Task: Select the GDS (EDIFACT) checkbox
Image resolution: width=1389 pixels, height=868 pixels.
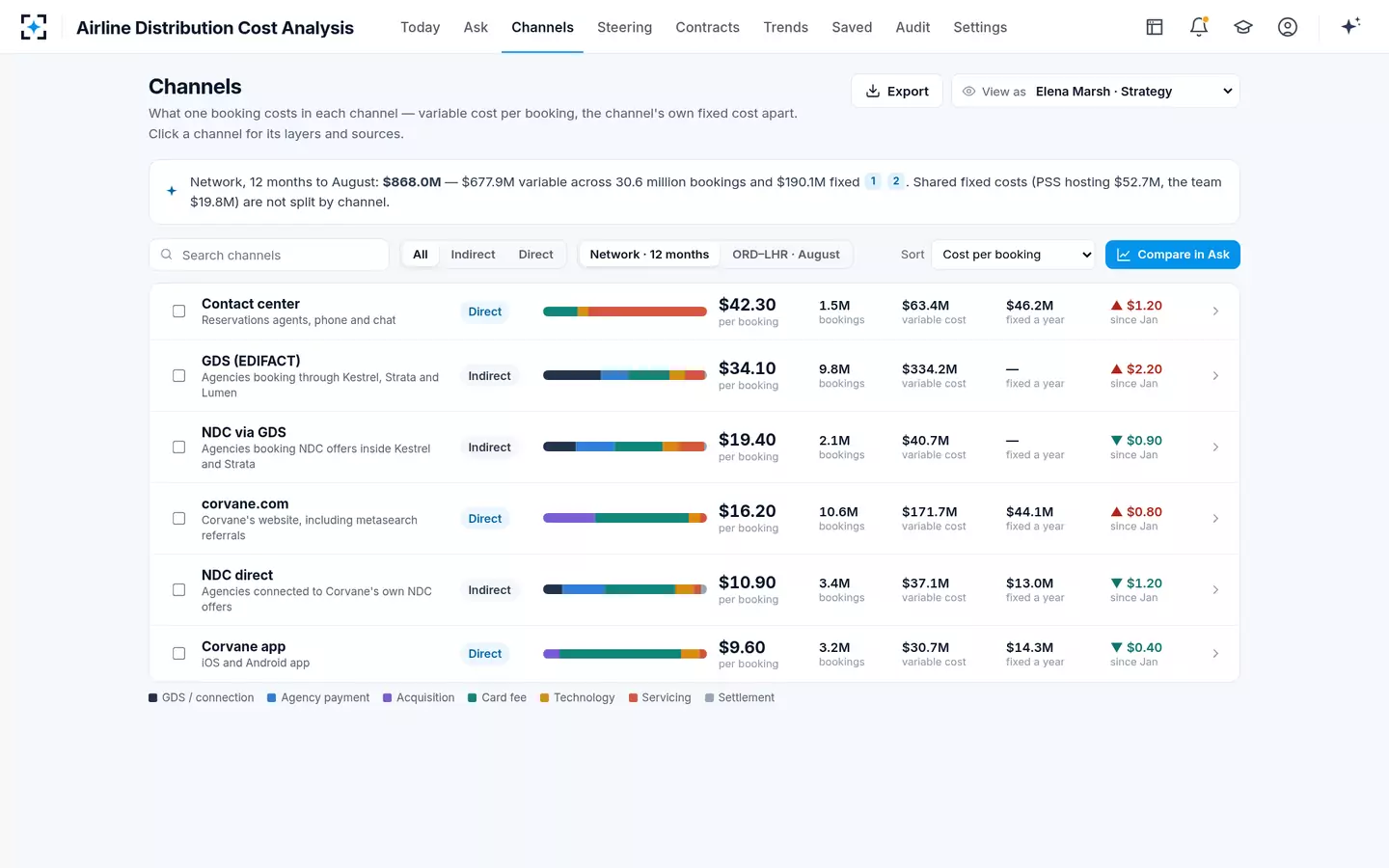Action: tap(178, 376)
